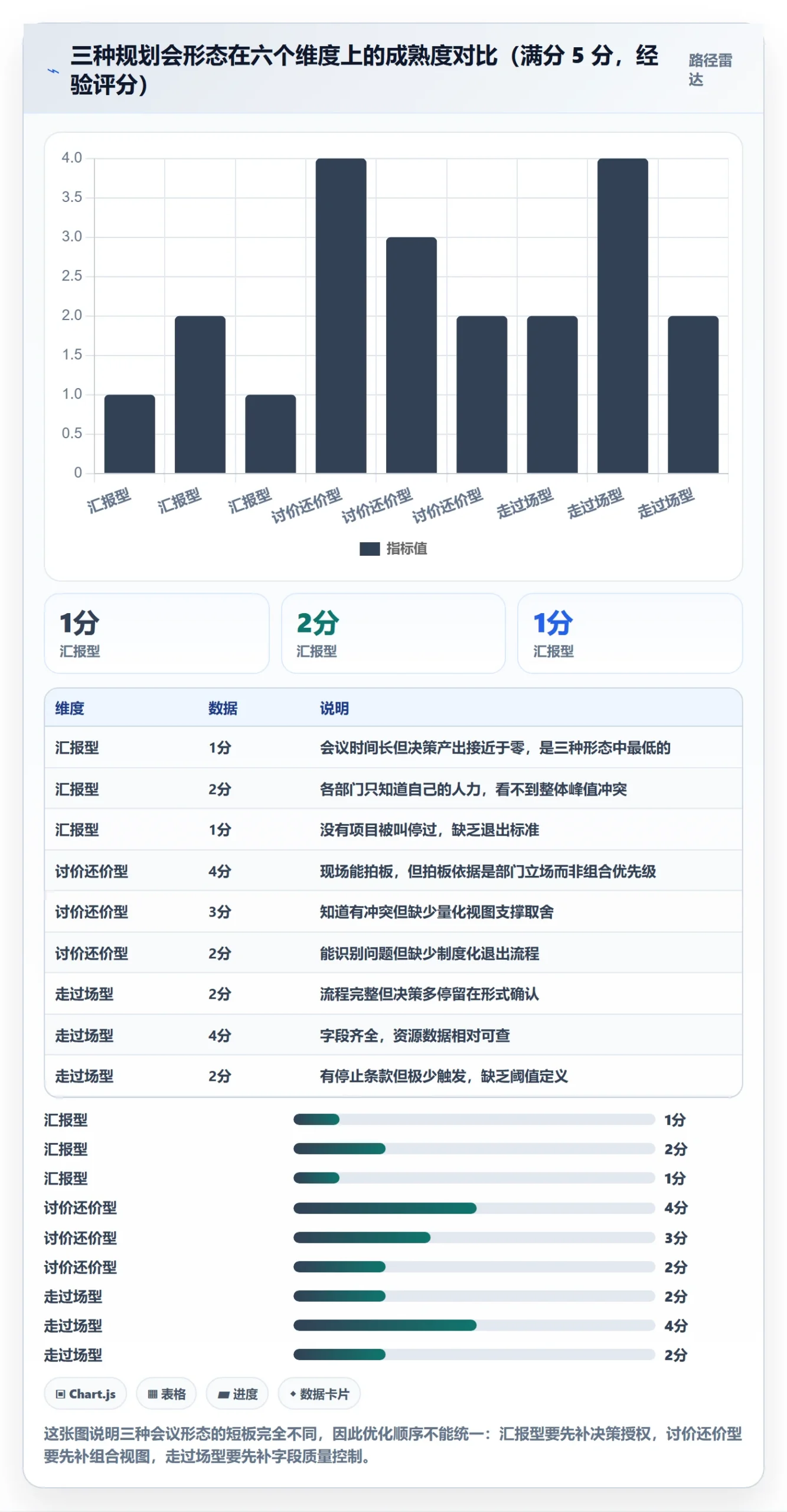This screenshot has height=1512, width=787.
Task: Click the 走过场型 progress bar showing 4分
Action: pos(474,1325)
